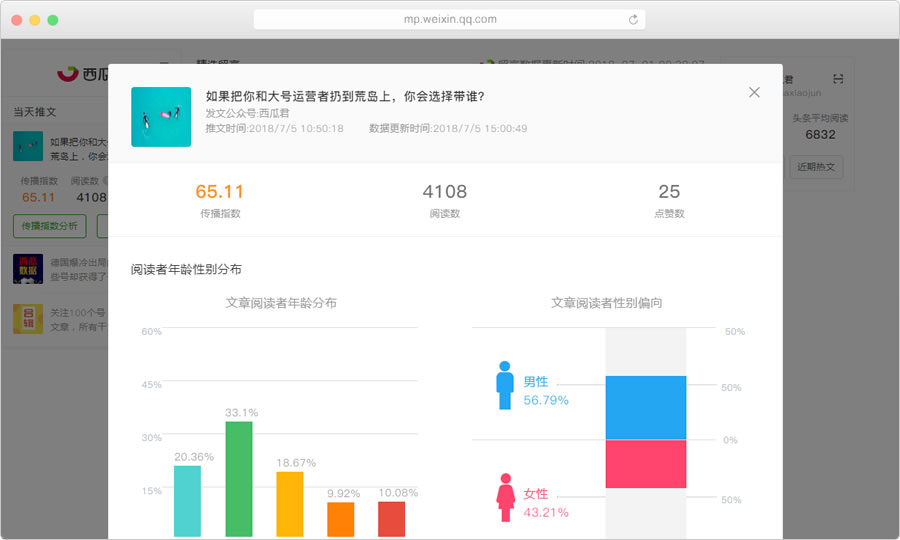Image resolution: width=900 pixels, height=540 pixels.
Task: Click the orange 65.11 传播指数 value in popup
Action: coord(220,192)
